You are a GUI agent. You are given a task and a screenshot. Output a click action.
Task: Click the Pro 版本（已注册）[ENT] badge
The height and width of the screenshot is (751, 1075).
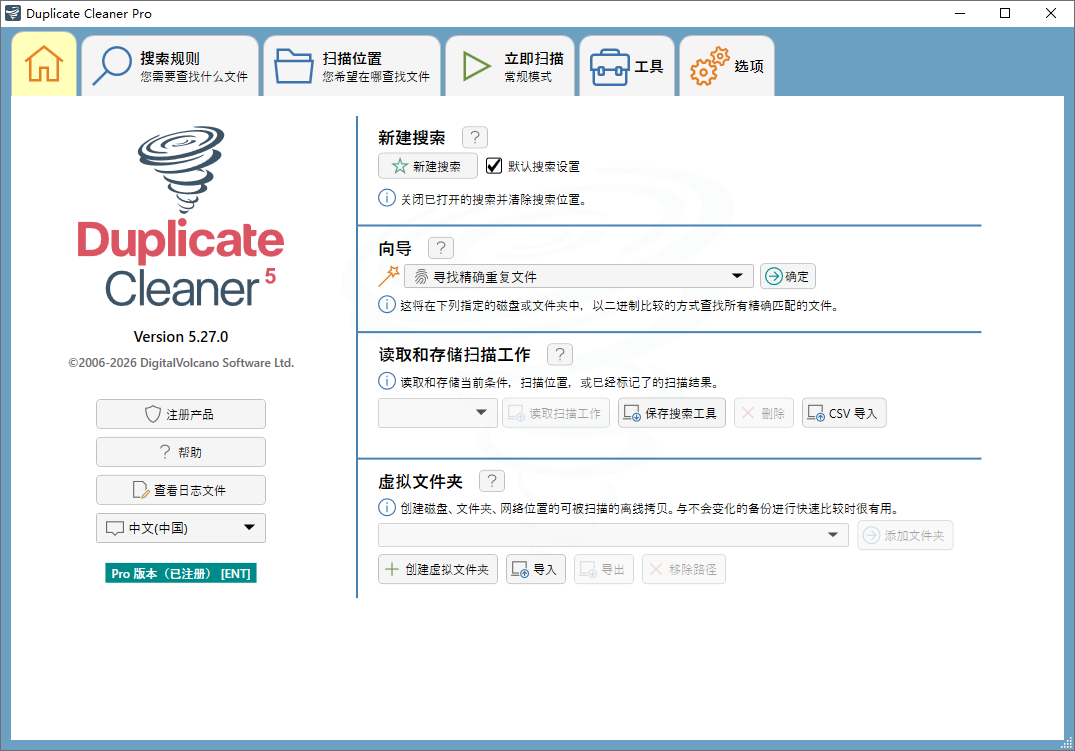180,573
